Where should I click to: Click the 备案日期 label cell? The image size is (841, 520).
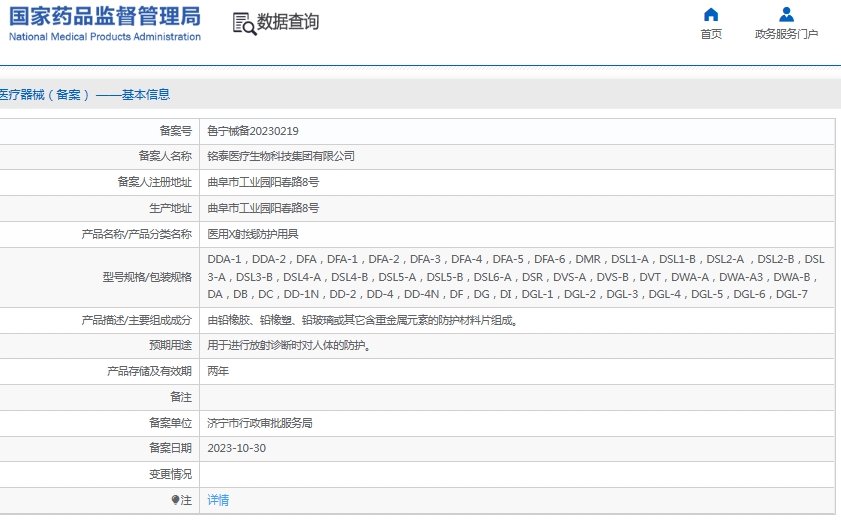[x=100, y=448]
